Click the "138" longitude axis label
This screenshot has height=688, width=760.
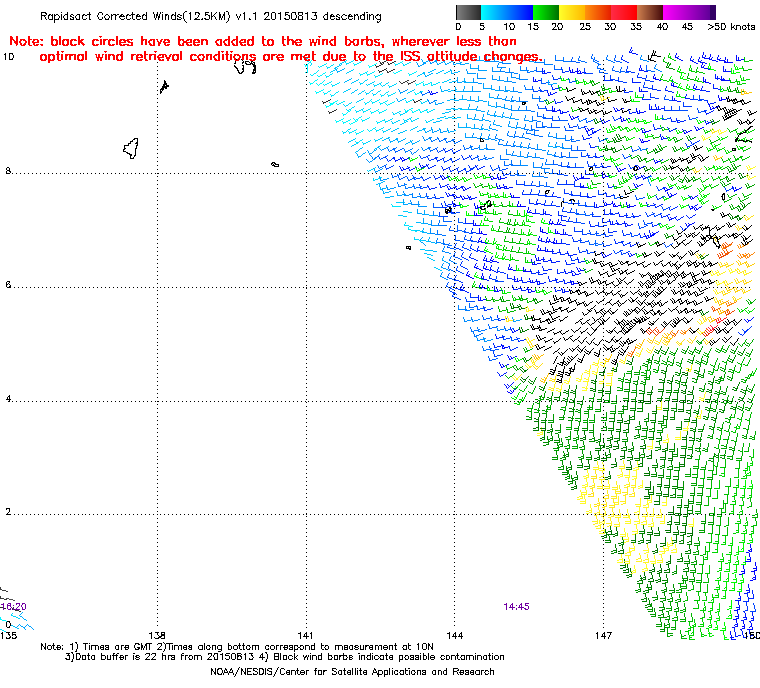click(157, 635)
